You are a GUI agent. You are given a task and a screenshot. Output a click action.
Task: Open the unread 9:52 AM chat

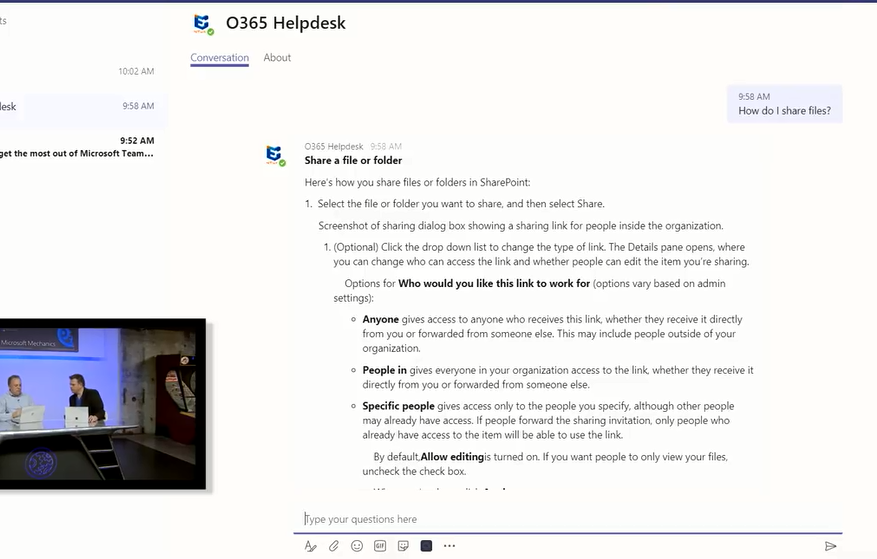[x=80, y=147]
